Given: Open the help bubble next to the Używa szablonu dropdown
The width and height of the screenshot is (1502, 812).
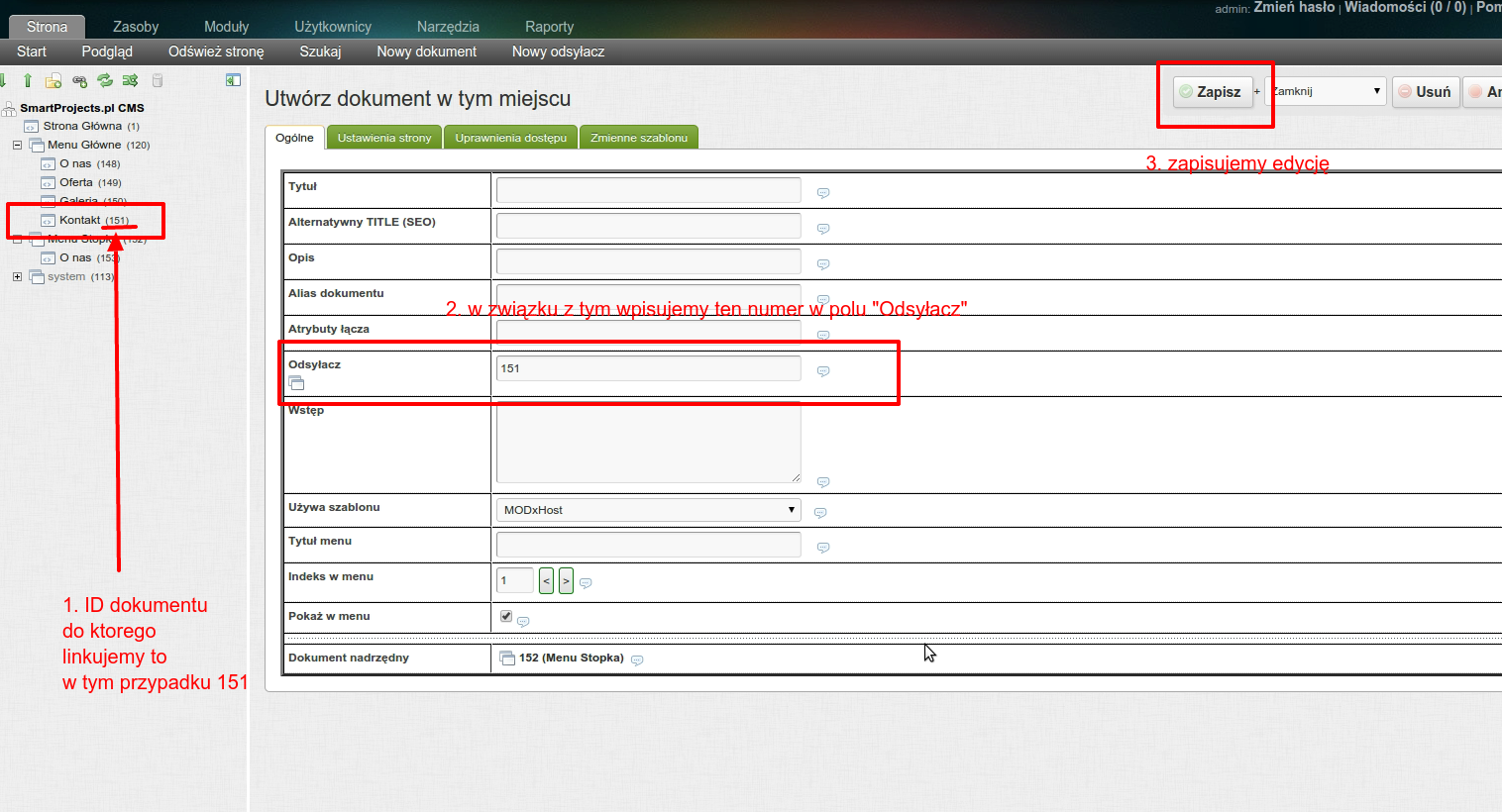Looking at the screenshot, I should point(819,513).
